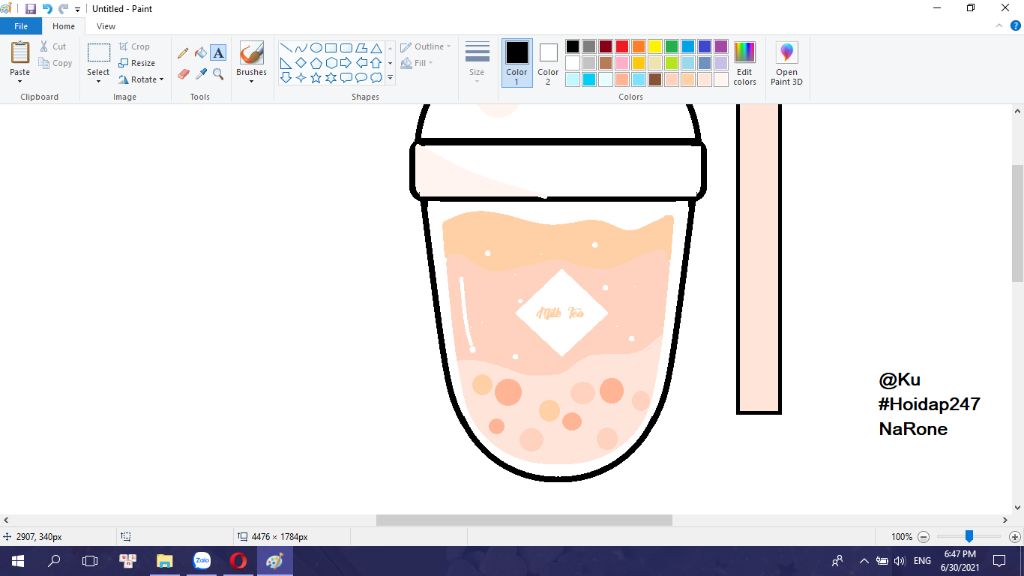This screenshot has height=576, width=1024.
Task: Click the zoom in plus button
Action: (x=1015, y=537)
